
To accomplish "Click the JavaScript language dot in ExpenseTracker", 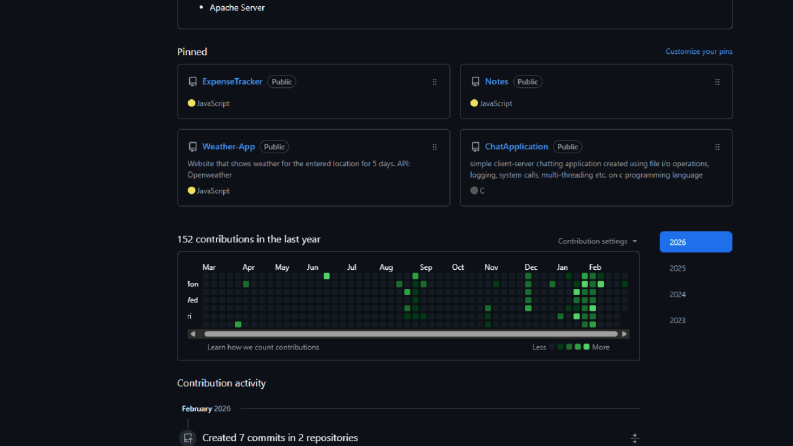I will tap(191, 103).
